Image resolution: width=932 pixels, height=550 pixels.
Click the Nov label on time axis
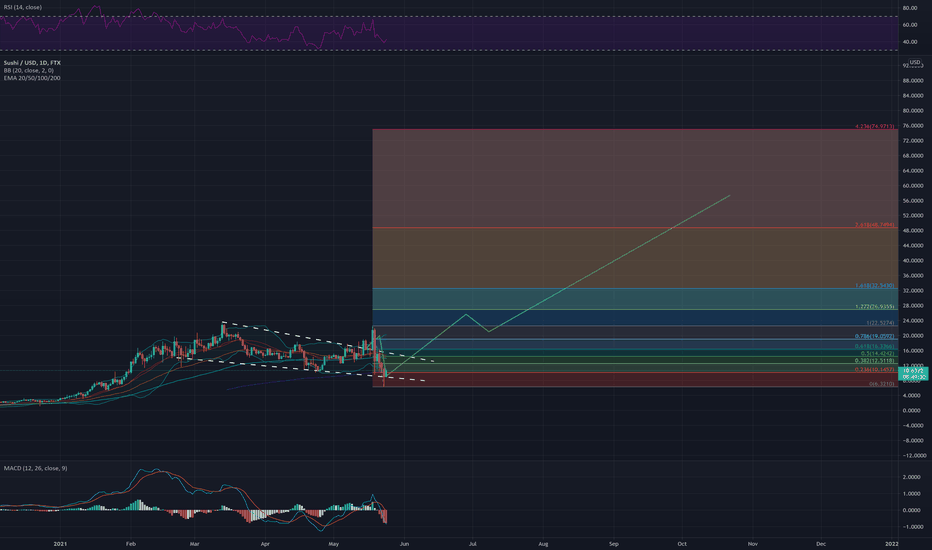(x=752, y=543)
